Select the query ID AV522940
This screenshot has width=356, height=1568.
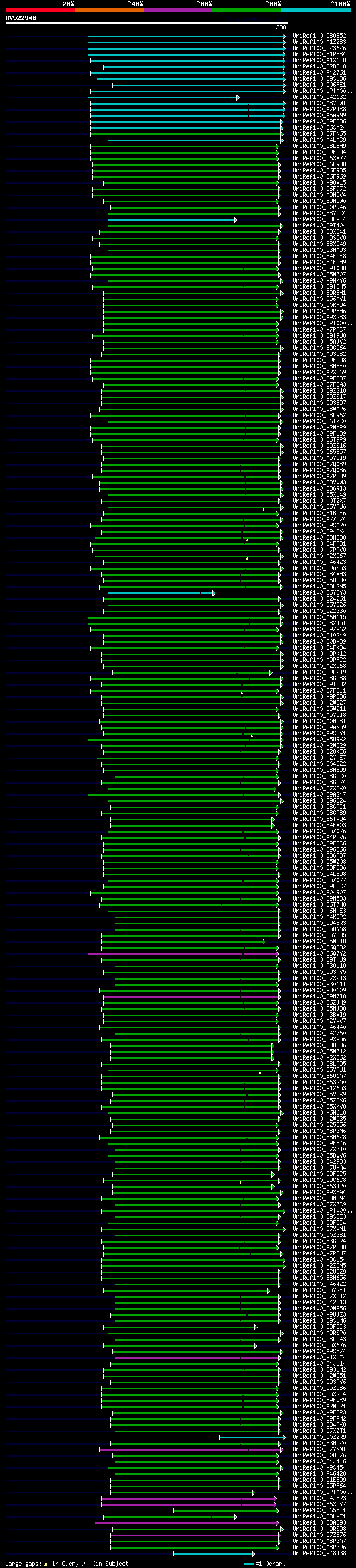[x=21, y=18]
